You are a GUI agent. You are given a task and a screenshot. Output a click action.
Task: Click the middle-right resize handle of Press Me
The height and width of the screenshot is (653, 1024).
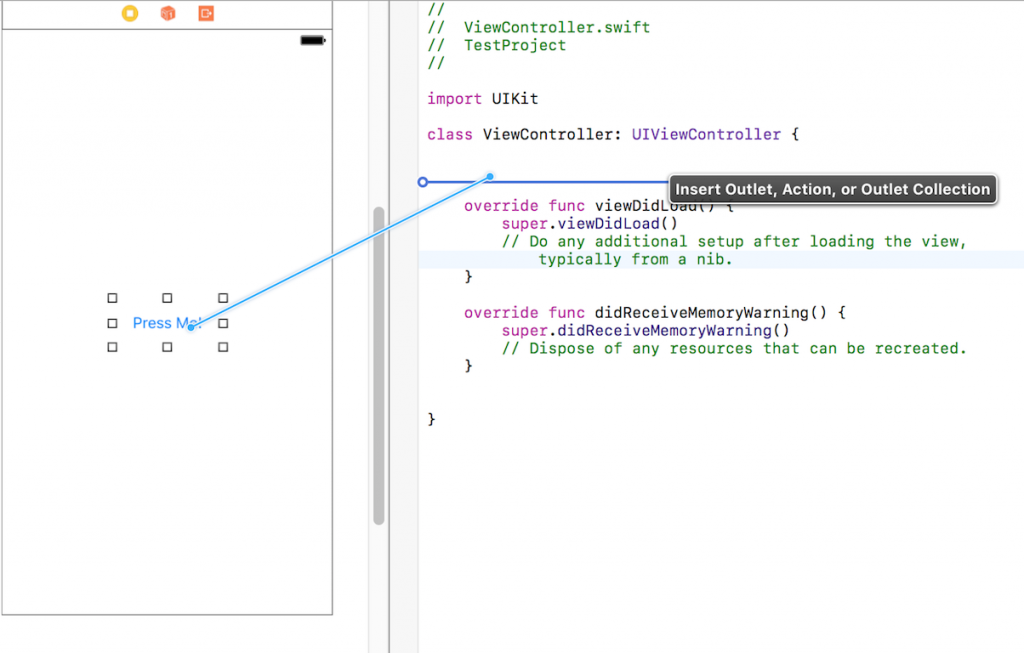223,323
